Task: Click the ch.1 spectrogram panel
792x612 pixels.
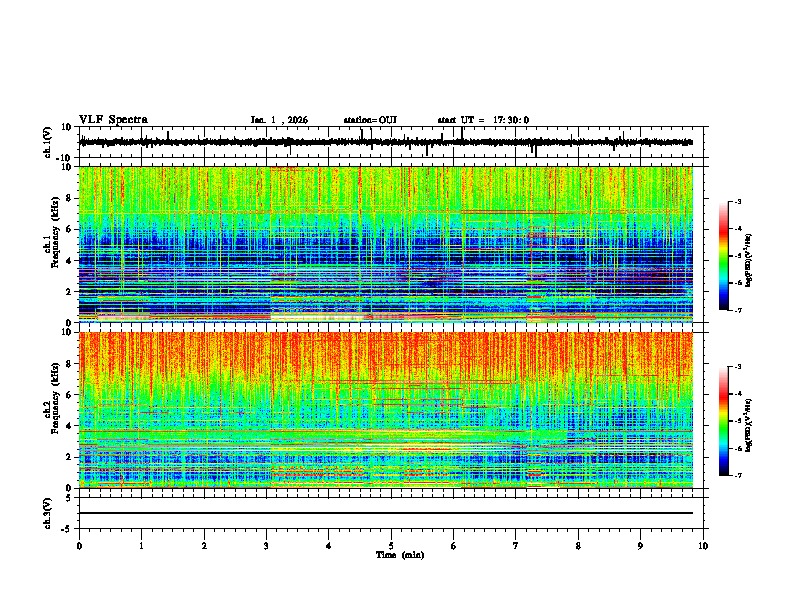Action: pos(386,244)
